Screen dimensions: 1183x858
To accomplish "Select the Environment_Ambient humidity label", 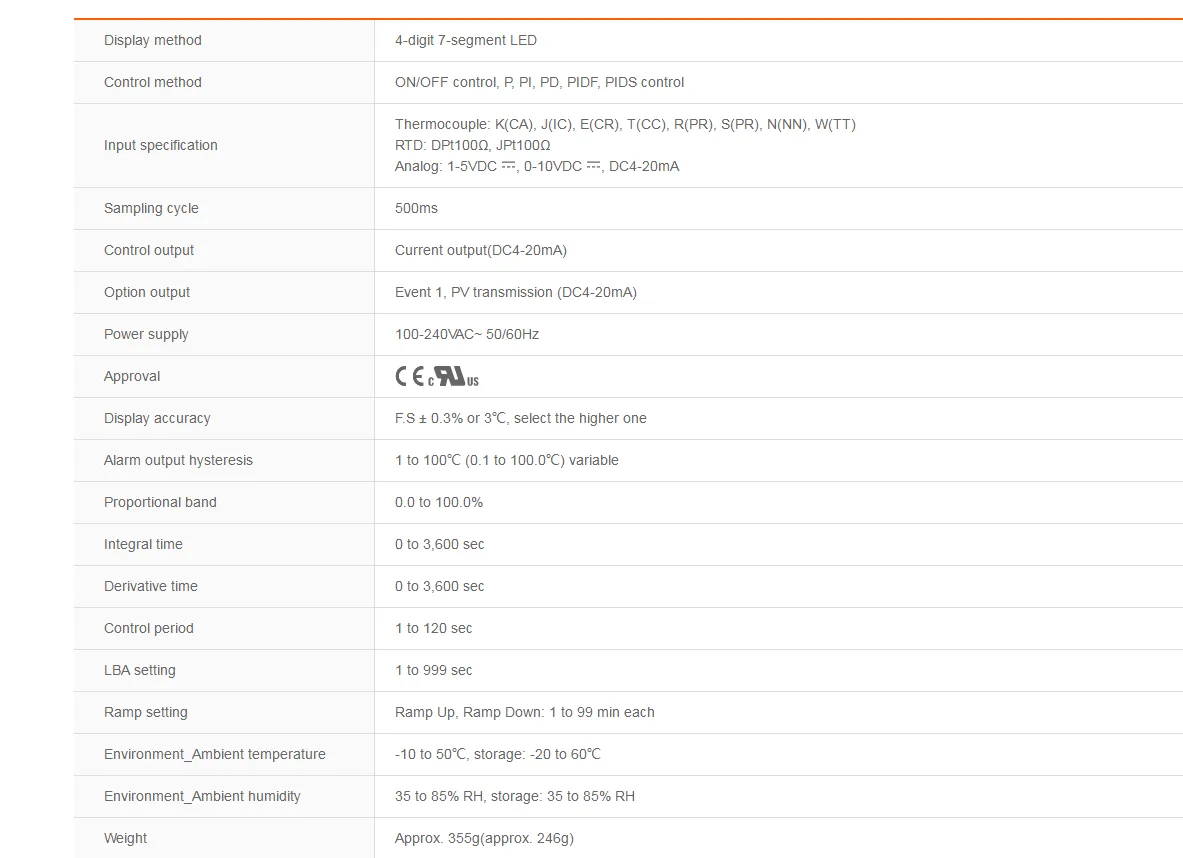I will pos(202,796).
